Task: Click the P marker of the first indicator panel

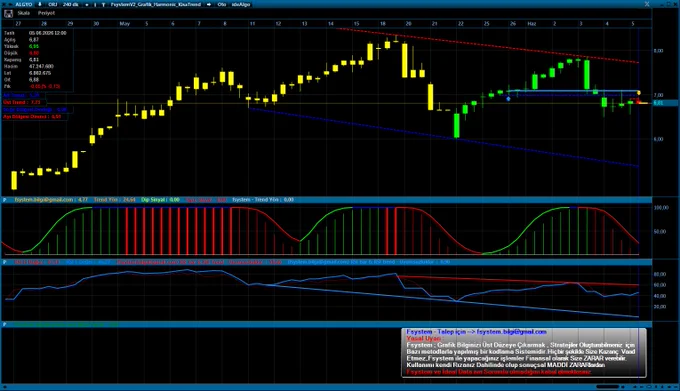Action: click(5, 200)
